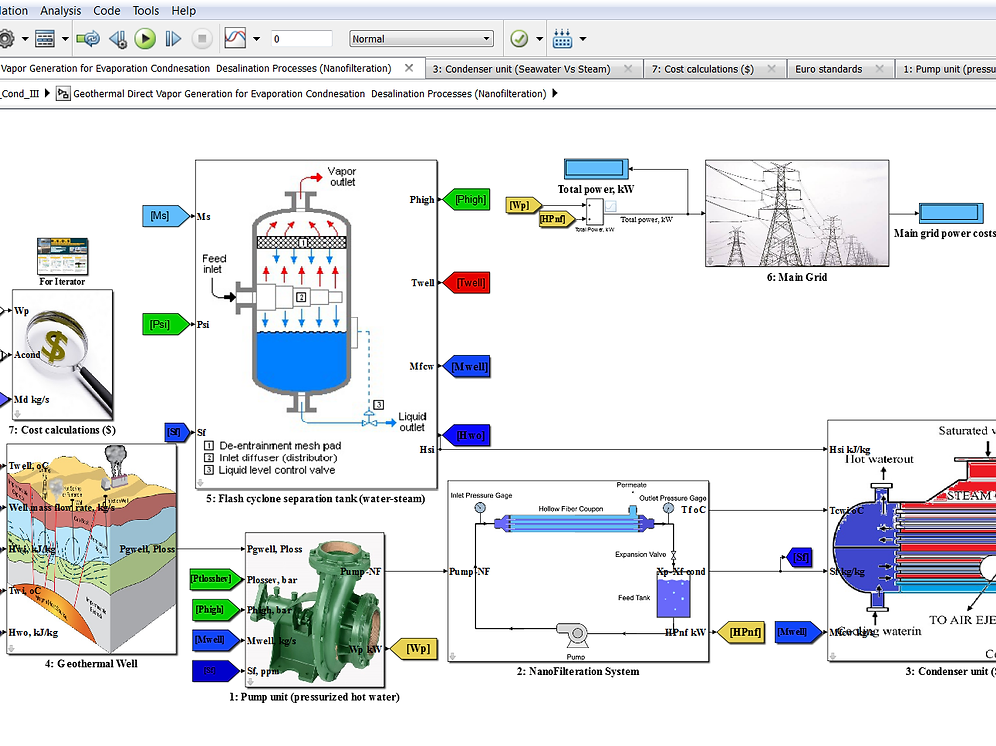Rewind the simulation with the back-arrows icon

tap(118, 38)
